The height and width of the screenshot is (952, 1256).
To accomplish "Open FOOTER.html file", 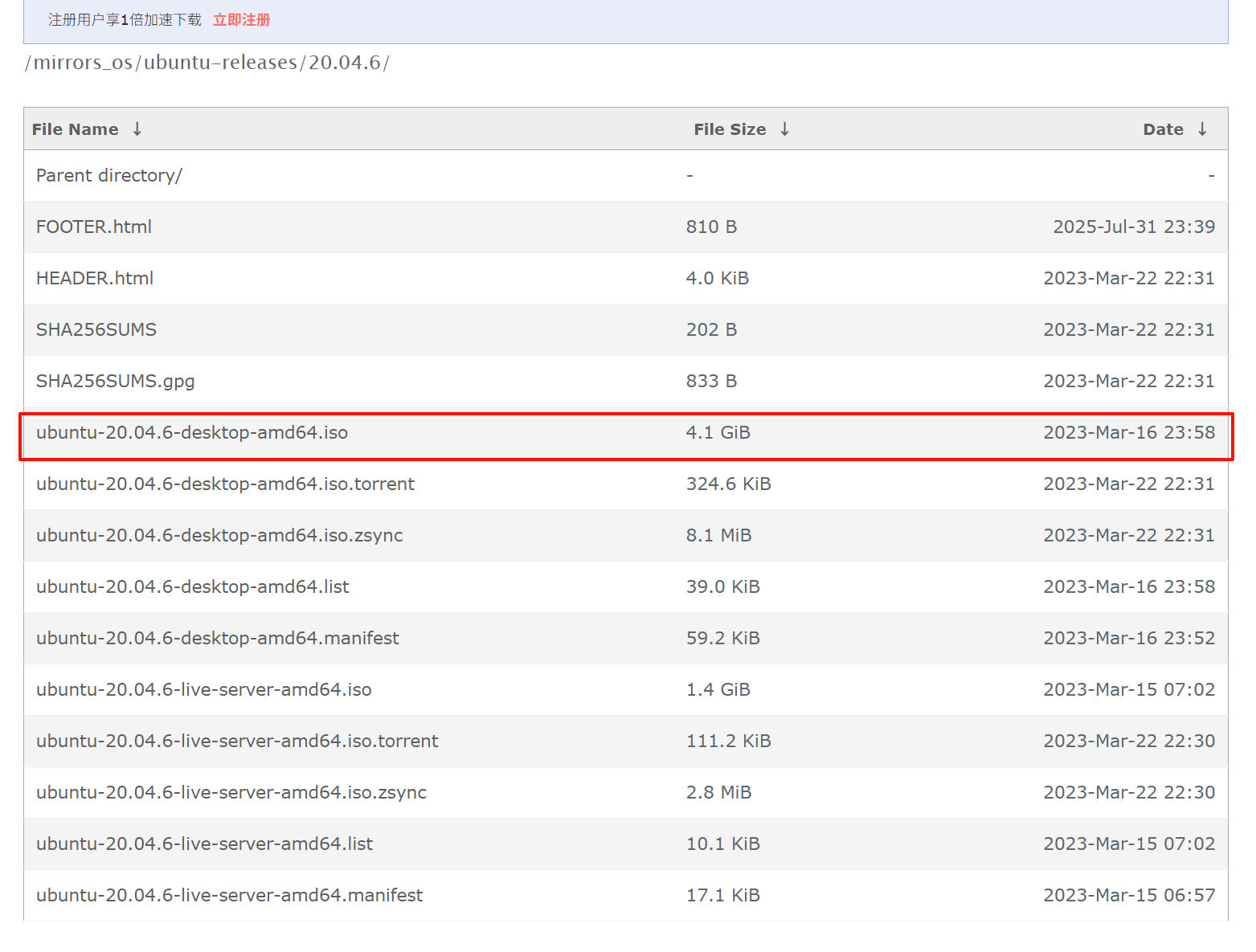I will click(x=94, y=227).
